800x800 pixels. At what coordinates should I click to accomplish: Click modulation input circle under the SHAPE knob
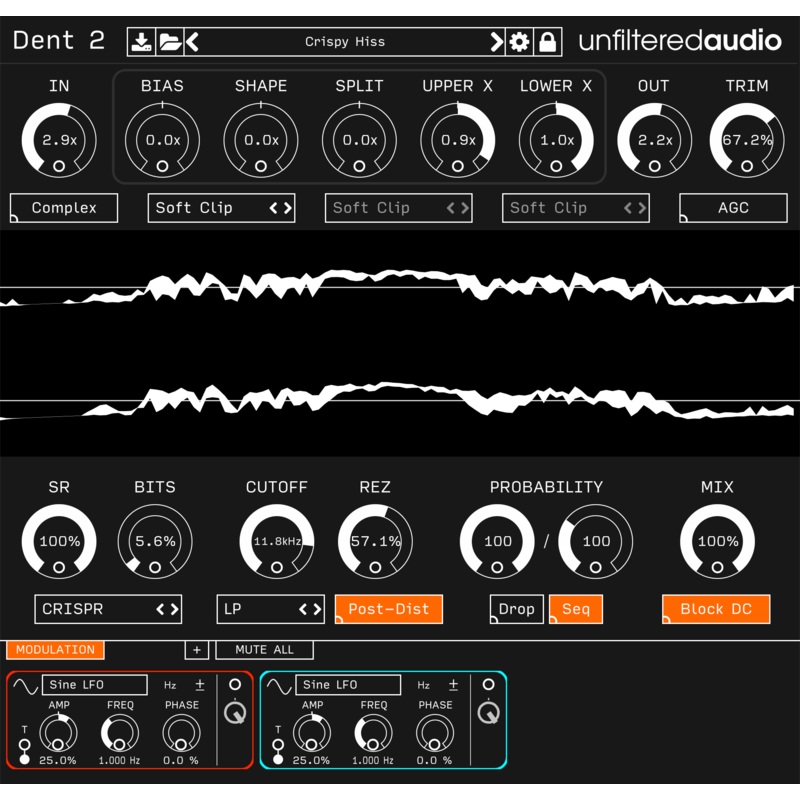(x=261, y=166)
